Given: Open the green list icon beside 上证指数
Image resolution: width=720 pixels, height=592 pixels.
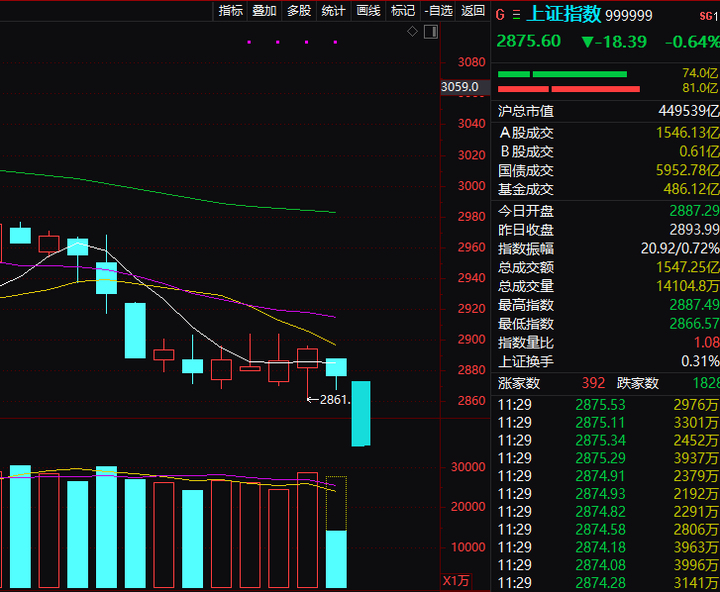Looking at the screenshot, I should 517,15.
